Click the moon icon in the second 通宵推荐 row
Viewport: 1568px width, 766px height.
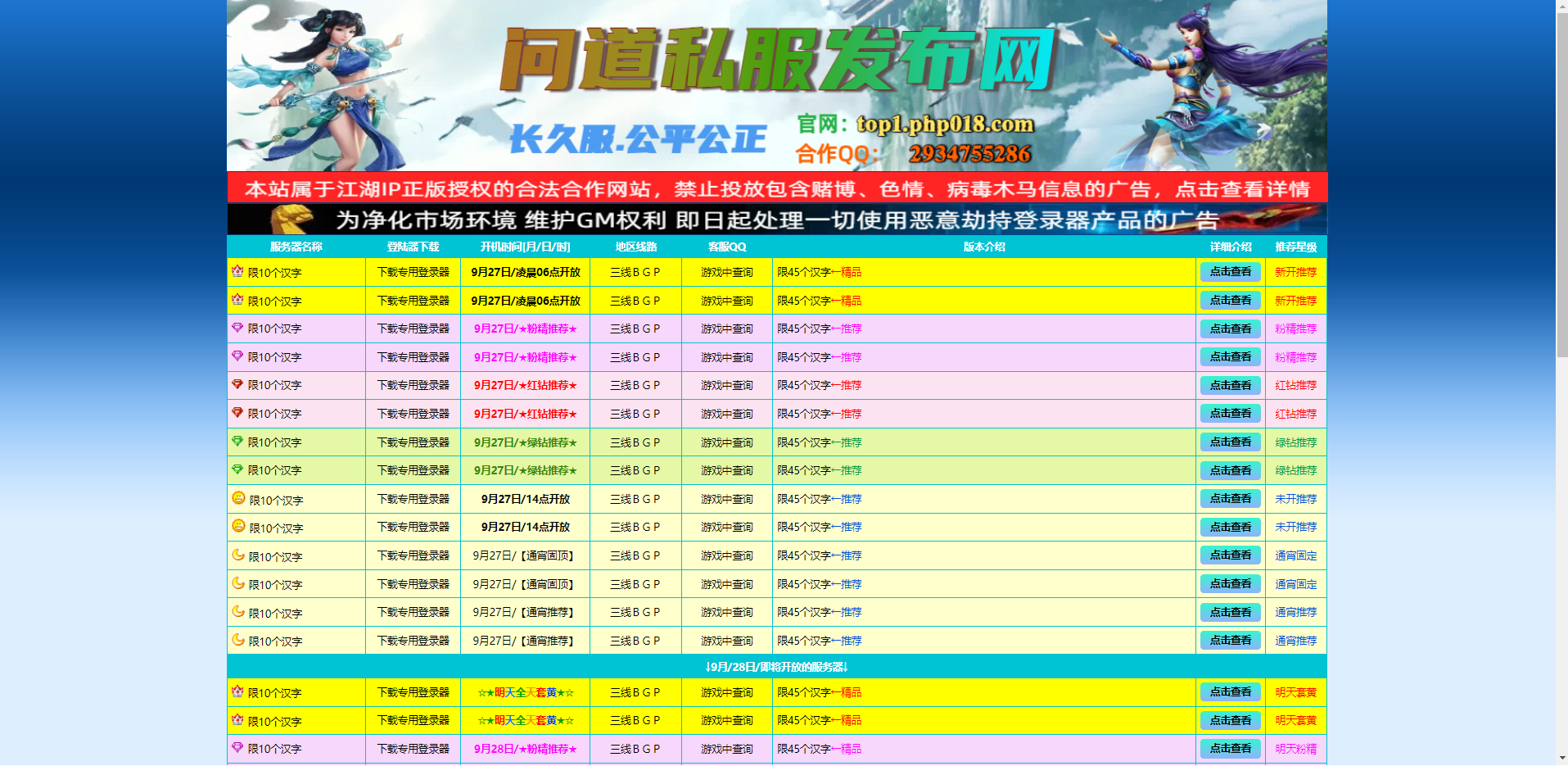238,639
